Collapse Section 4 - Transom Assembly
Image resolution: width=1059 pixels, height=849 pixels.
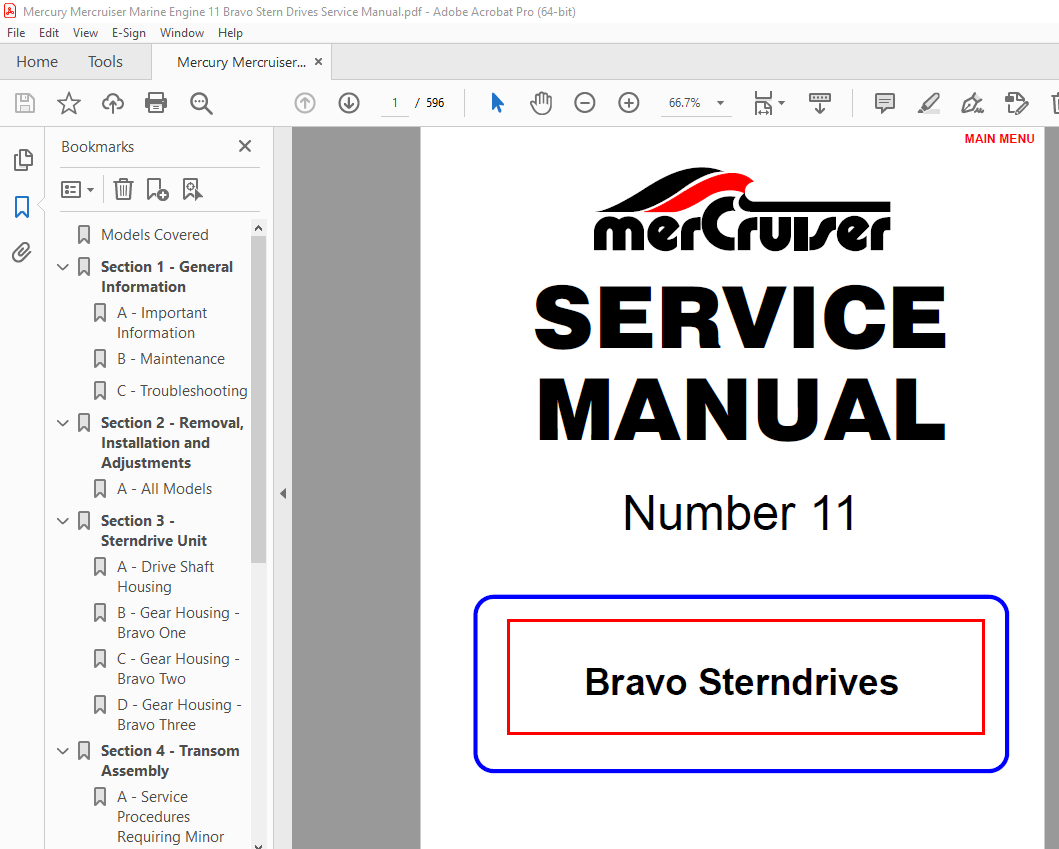pyautogui.click(x=63, y=750)
